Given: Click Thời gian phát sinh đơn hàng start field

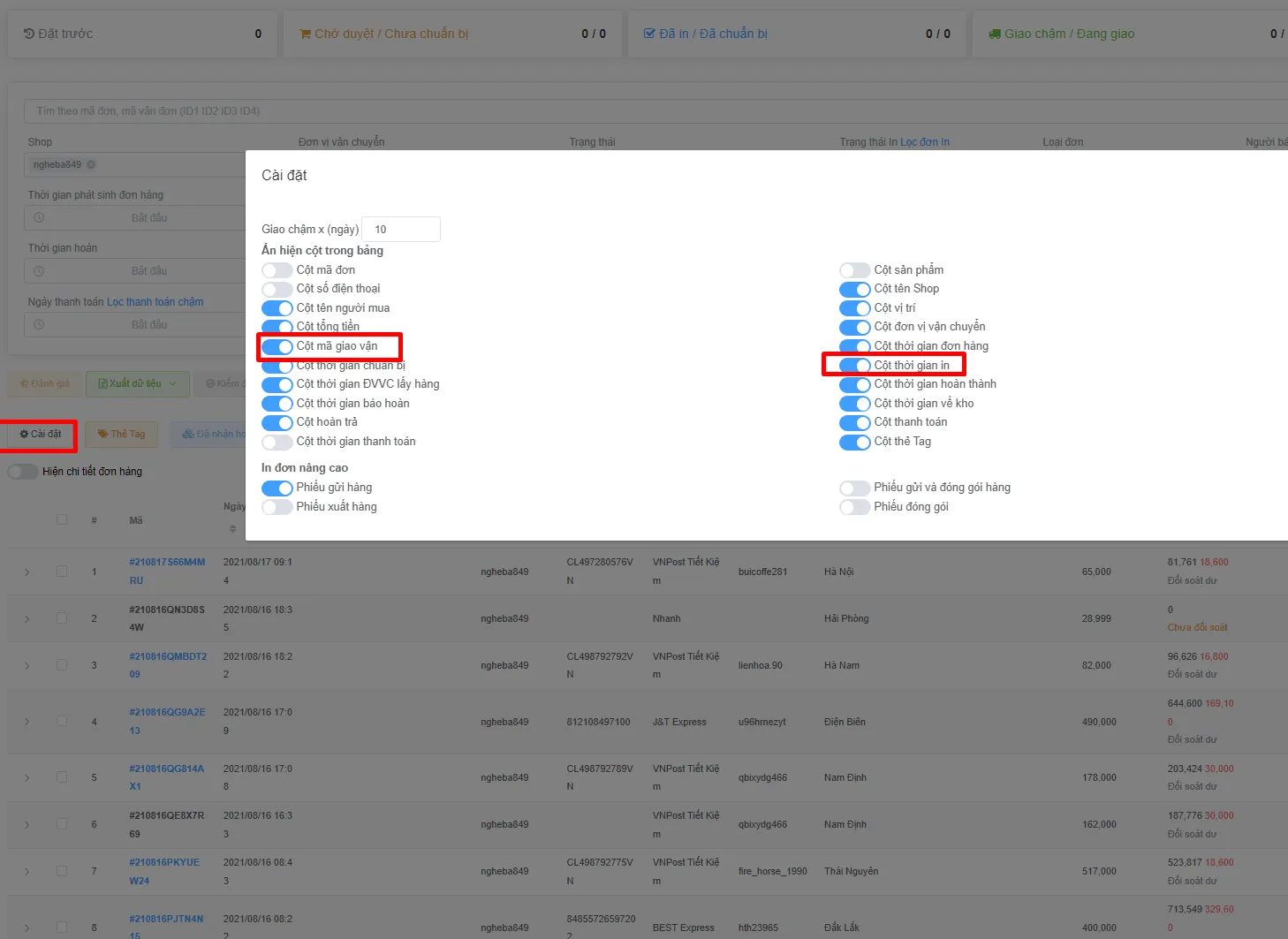Looking at the screenshot, I should click(x=134, y=218).
